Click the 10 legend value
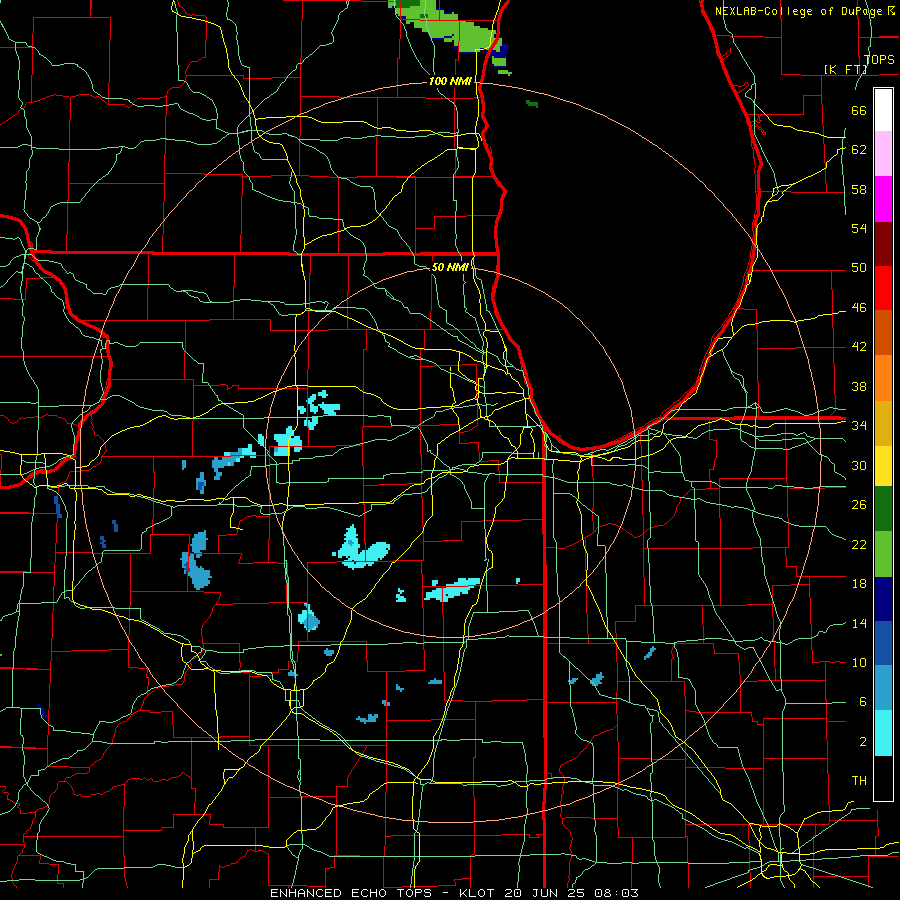This screenshot has height=900, width=900. (859, 662)
